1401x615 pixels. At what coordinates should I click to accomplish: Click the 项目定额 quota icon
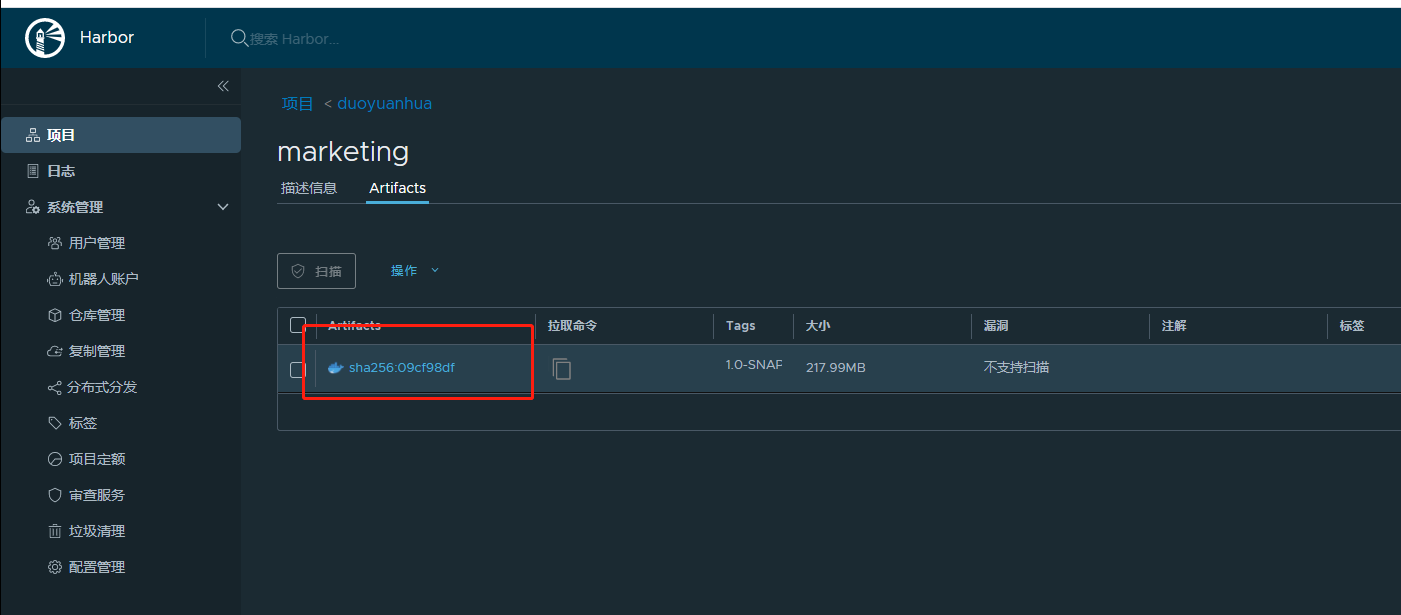tap(55, 459)
